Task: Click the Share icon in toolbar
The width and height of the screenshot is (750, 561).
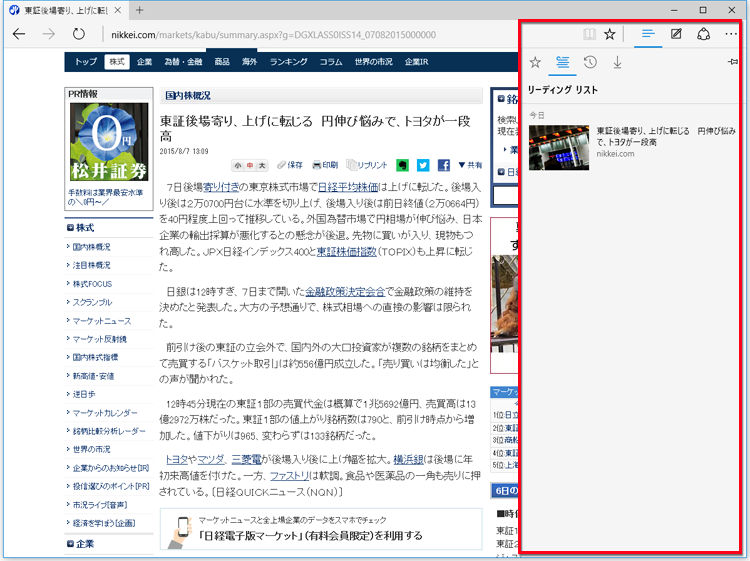Action: point(703,34)
